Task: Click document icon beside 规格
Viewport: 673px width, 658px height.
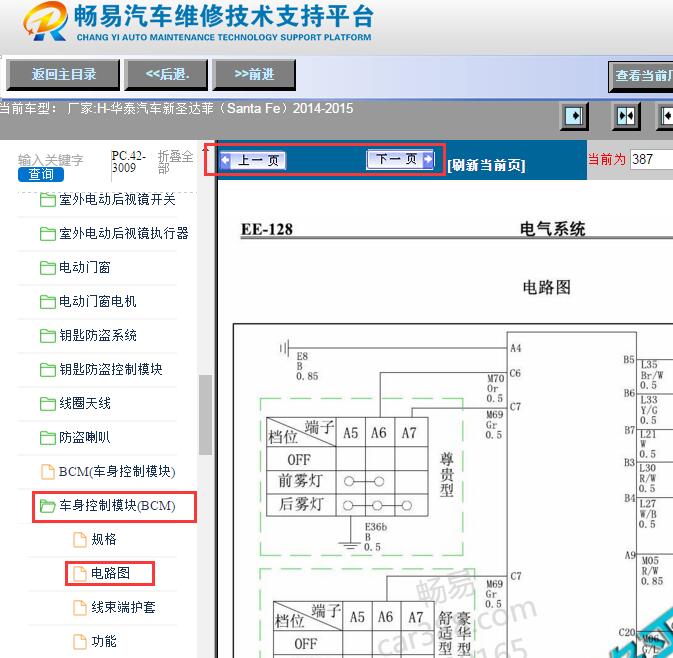Action: (80, 540)
